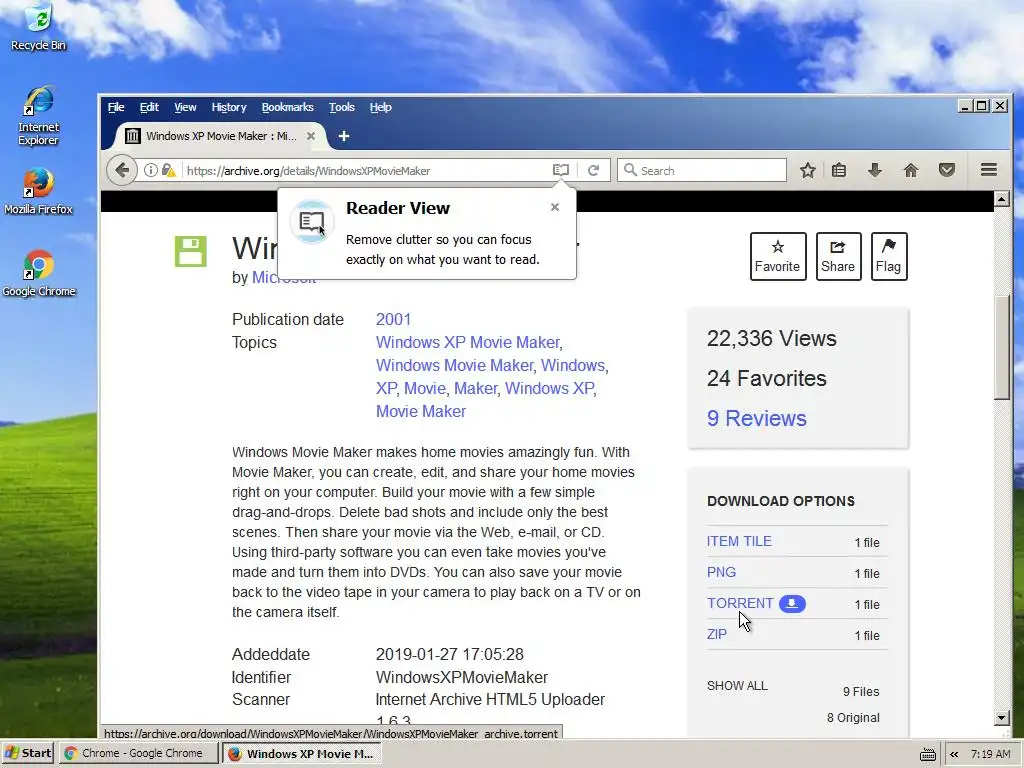The image size is (1024, 768).
Task: Open the Recycle Bin desktop icon
Action: coord(39,27)
